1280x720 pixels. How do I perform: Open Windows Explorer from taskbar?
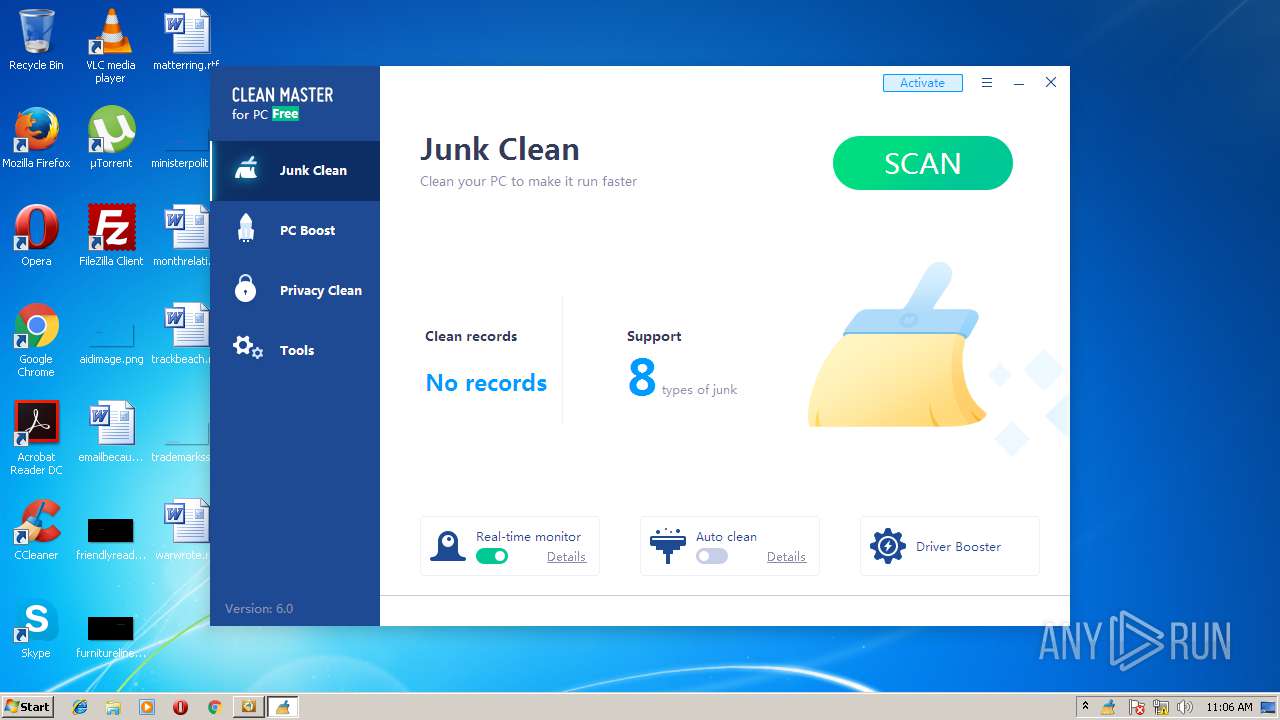click(x=113, y=707)
